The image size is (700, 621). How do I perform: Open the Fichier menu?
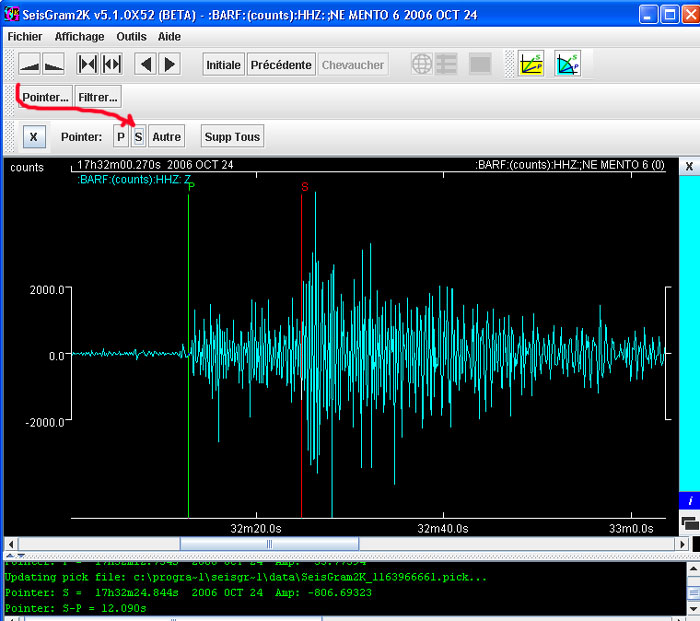coord(25,36)
